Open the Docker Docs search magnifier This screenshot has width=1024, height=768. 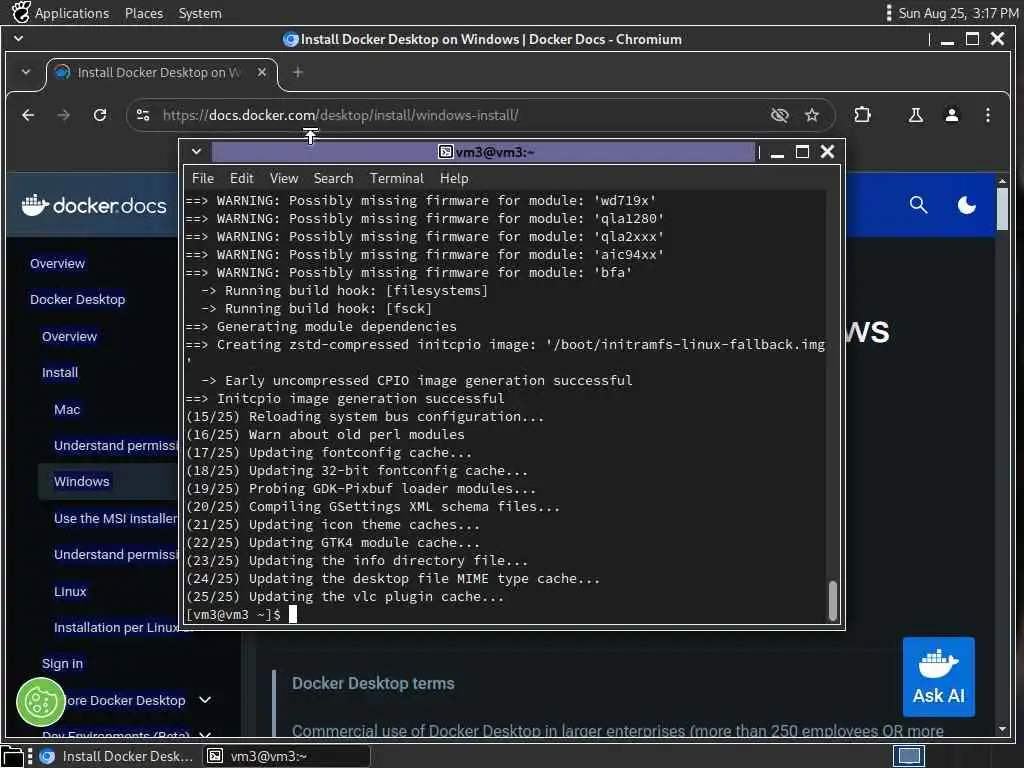tap(918, 205)
